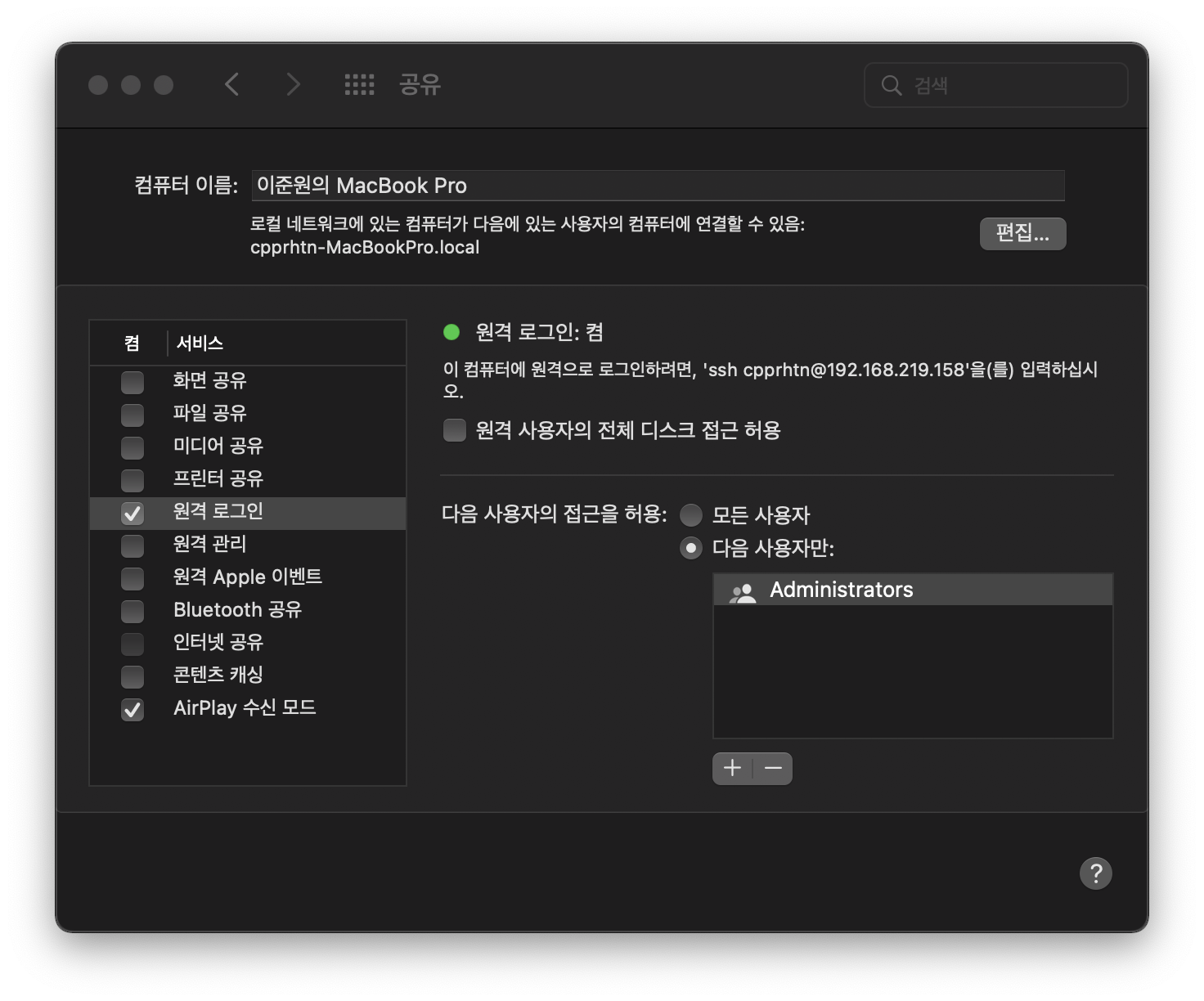Viewport: 1204px width, 1001px height.
Task: Add a user with the plus button
Action: point(732,768)
